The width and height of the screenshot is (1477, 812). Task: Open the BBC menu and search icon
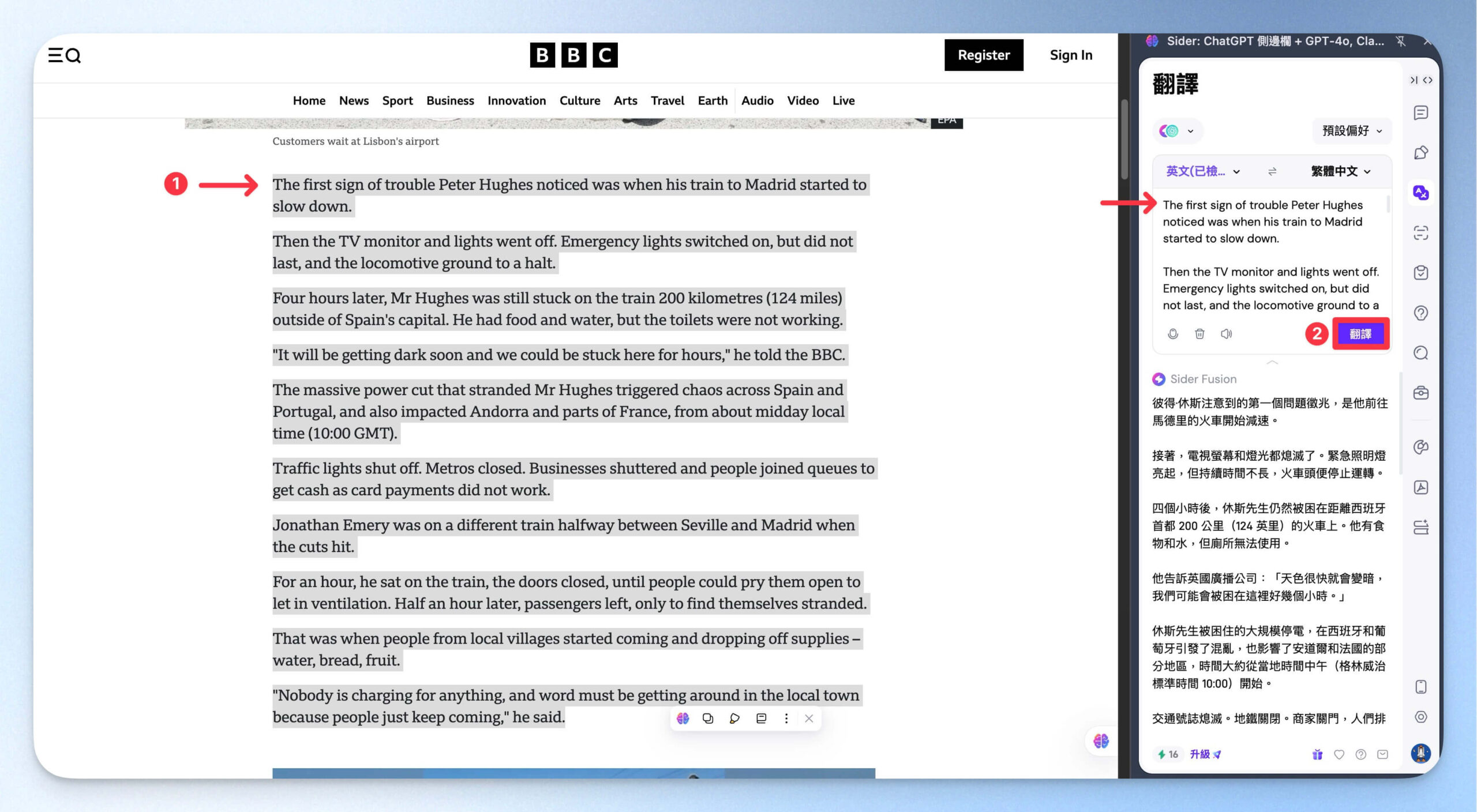click(64, 55)
